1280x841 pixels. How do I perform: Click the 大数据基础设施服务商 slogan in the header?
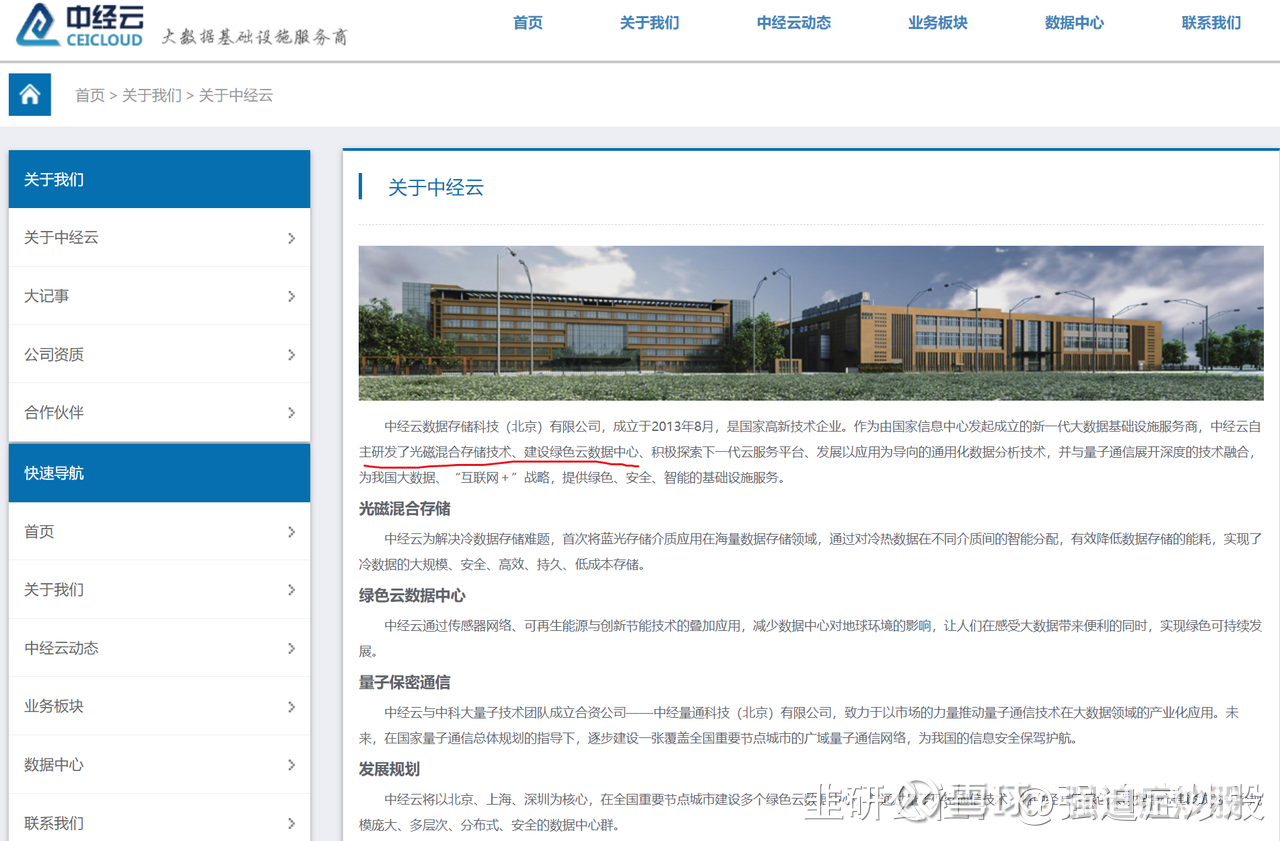(x=255, y=36)
